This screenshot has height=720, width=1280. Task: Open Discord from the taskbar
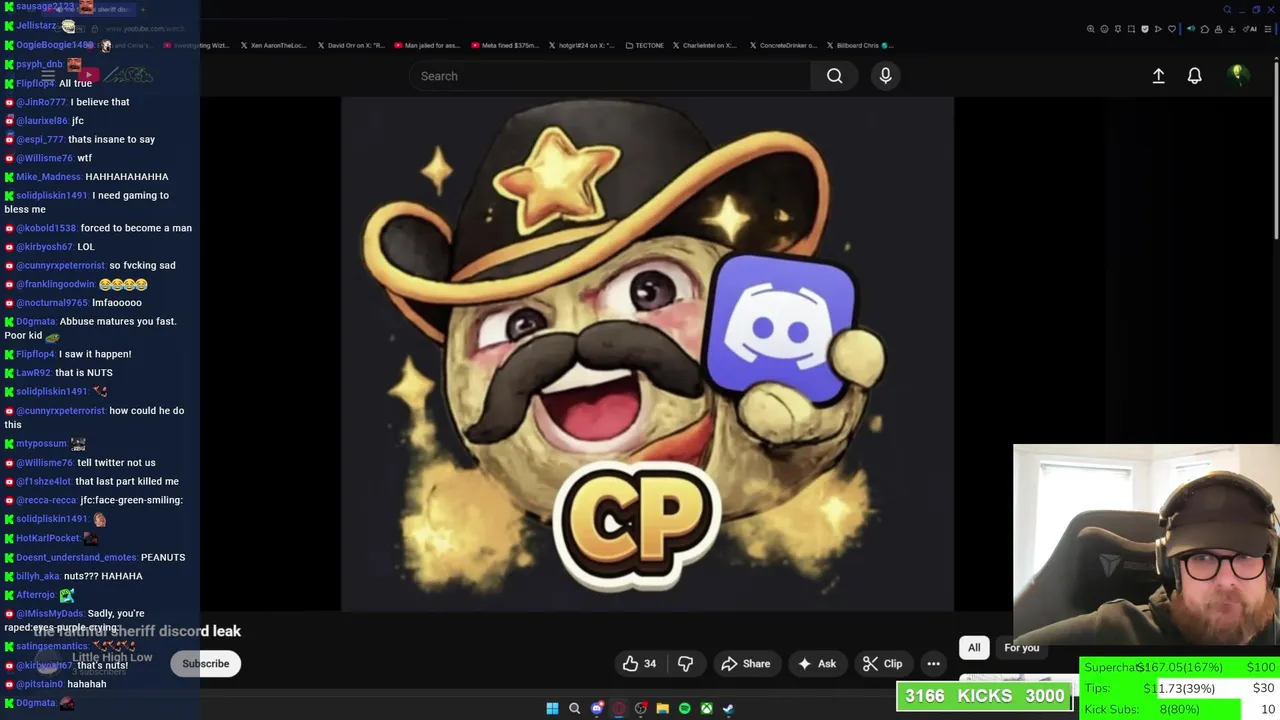597,709
